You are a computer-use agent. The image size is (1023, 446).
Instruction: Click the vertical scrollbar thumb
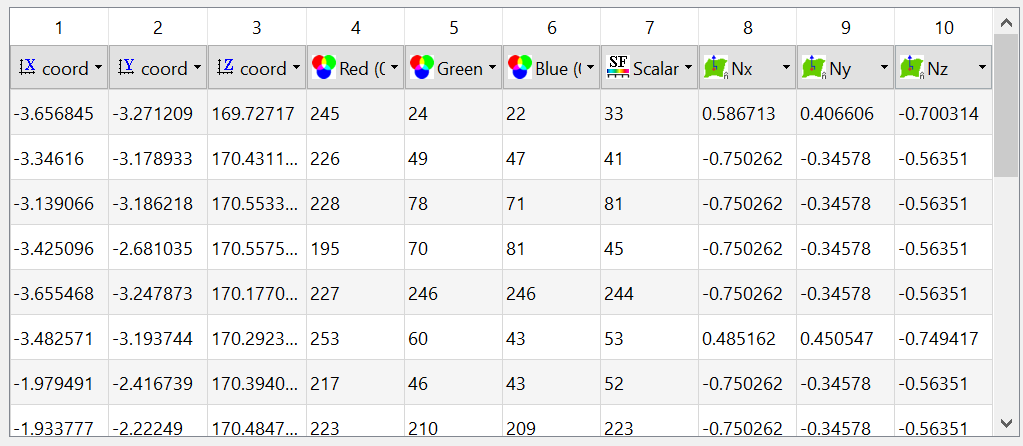tap(1005, 105)
